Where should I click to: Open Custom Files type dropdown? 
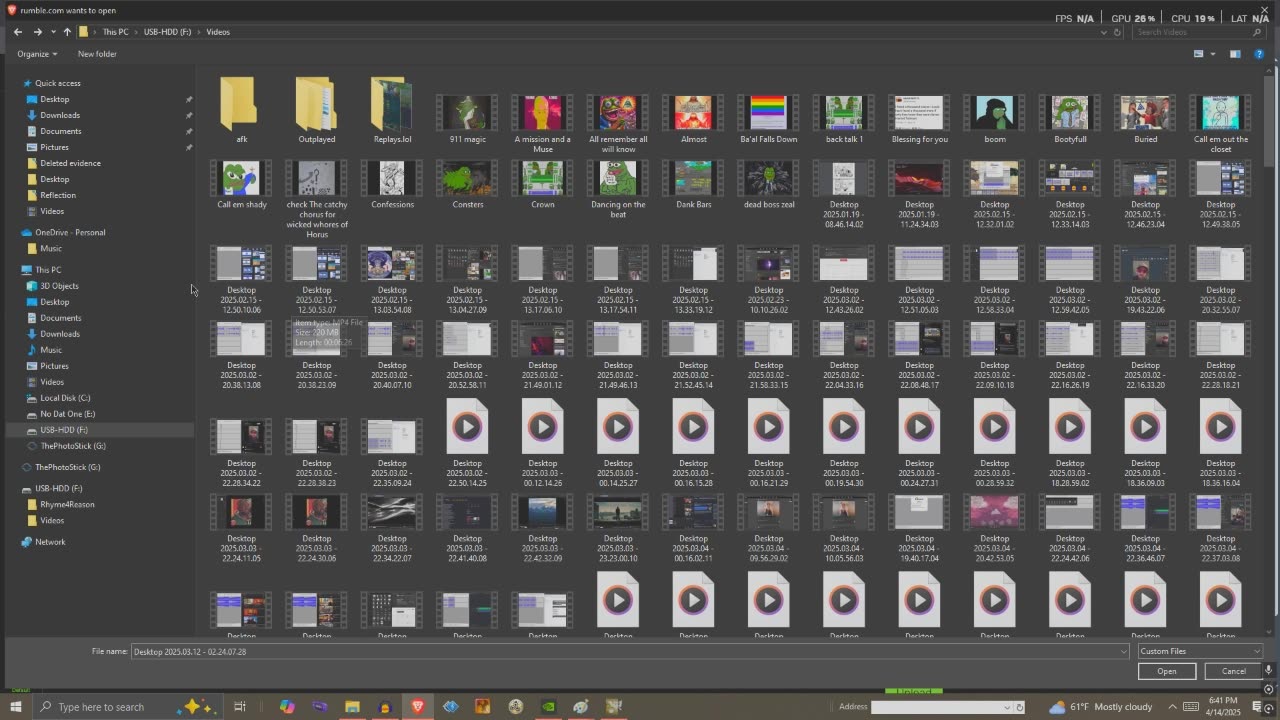(1200, 651)
